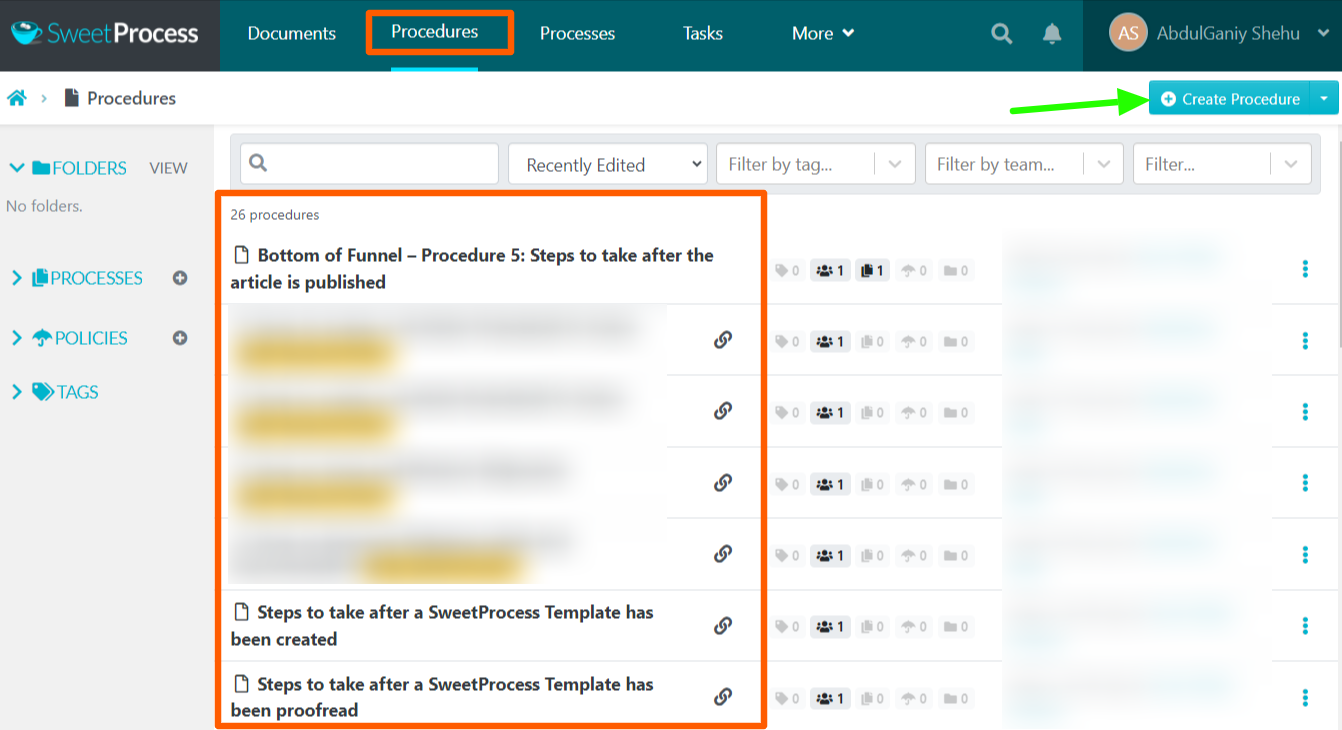Viewport: 1342px width, 730px height.
Task: Click team badge in 'Template has been created' row
Action: click(x=830, y=627)
